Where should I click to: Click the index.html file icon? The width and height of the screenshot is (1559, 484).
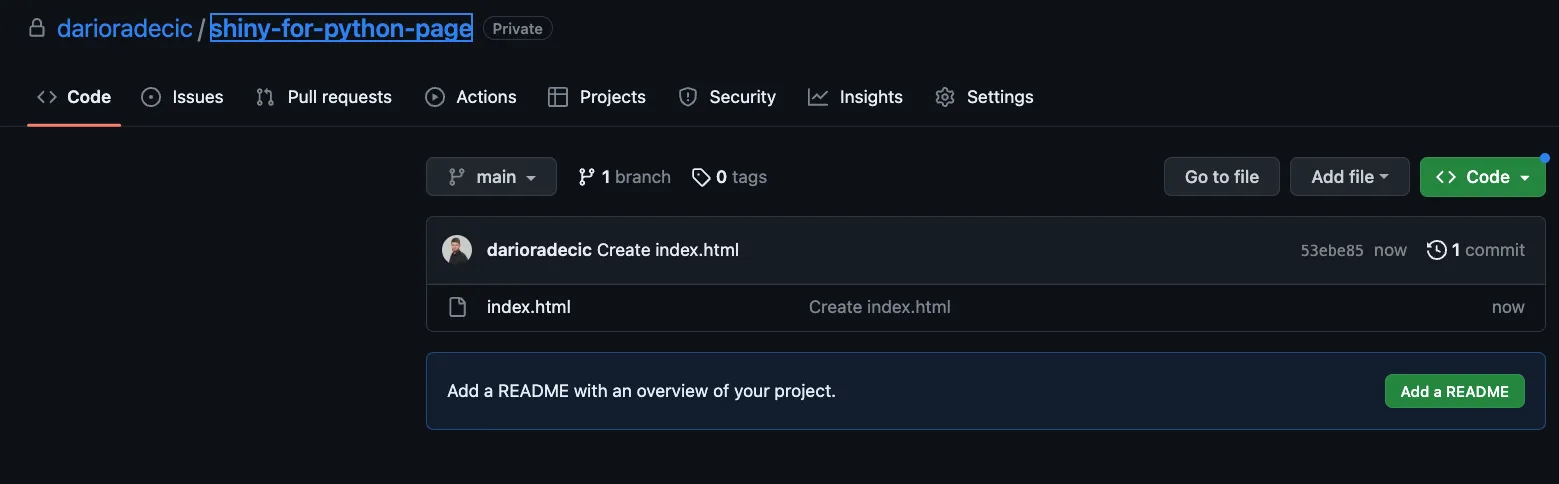click(457, 307)
